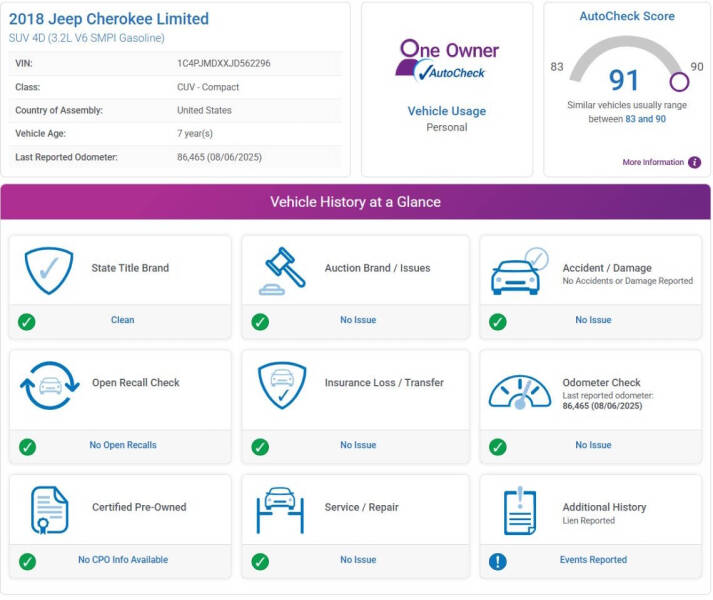Select the No CPO Info Available link

(123, 560)
